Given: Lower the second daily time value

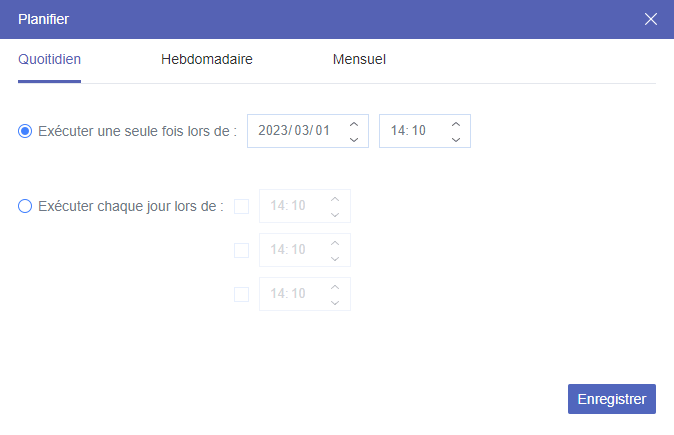Looking at the screenshot, I should pyautogui.click(x=335, y=258).
